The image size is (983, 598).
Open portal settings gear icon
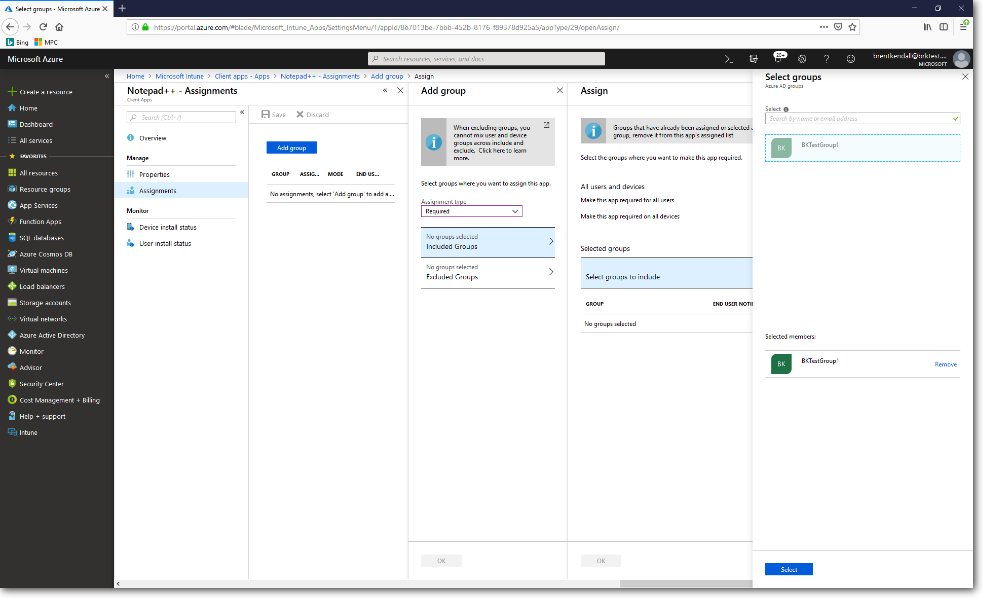click(x=802, y=59)
